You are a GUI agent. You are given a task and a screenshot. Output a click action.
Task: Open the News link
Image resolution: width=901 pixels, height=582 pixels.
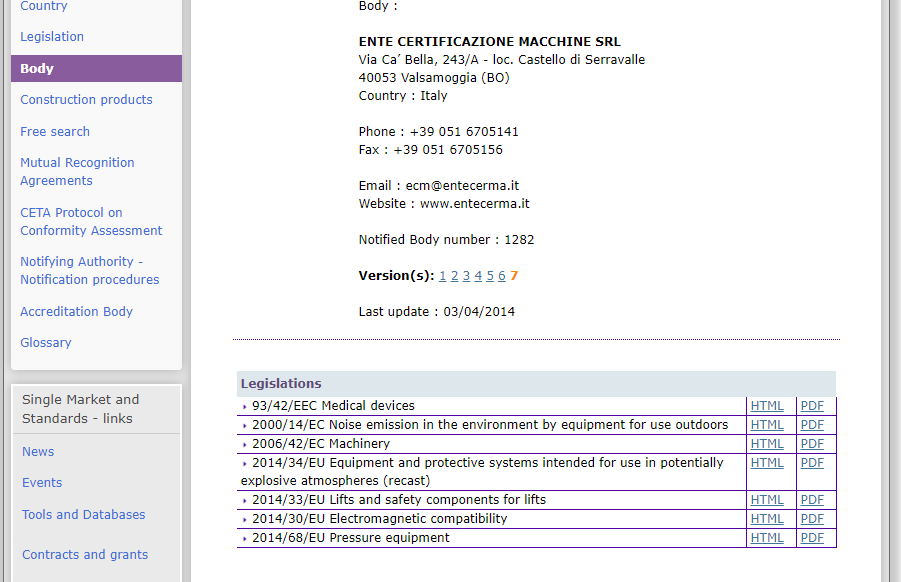pyautogui.click(x=38, y=452)
